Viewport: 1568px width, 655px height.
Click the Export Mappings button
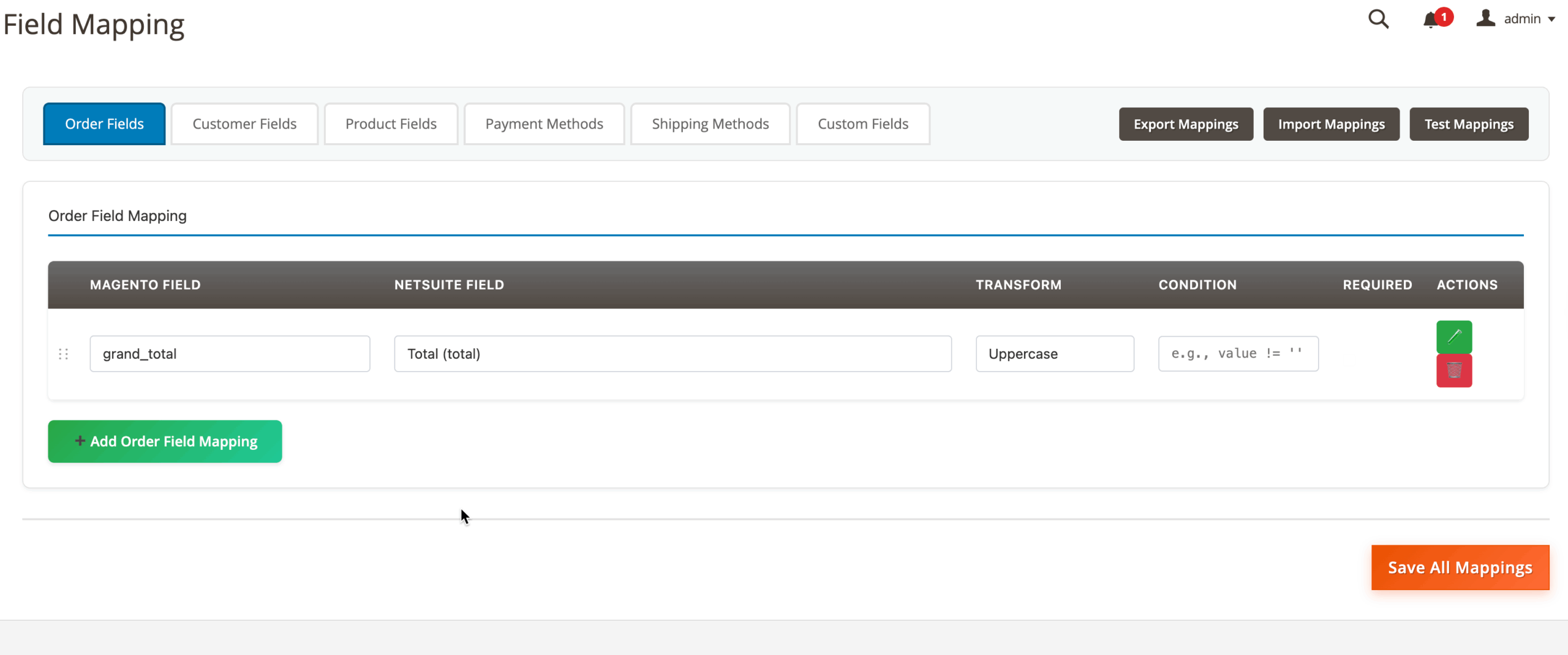click(1185, 124)
